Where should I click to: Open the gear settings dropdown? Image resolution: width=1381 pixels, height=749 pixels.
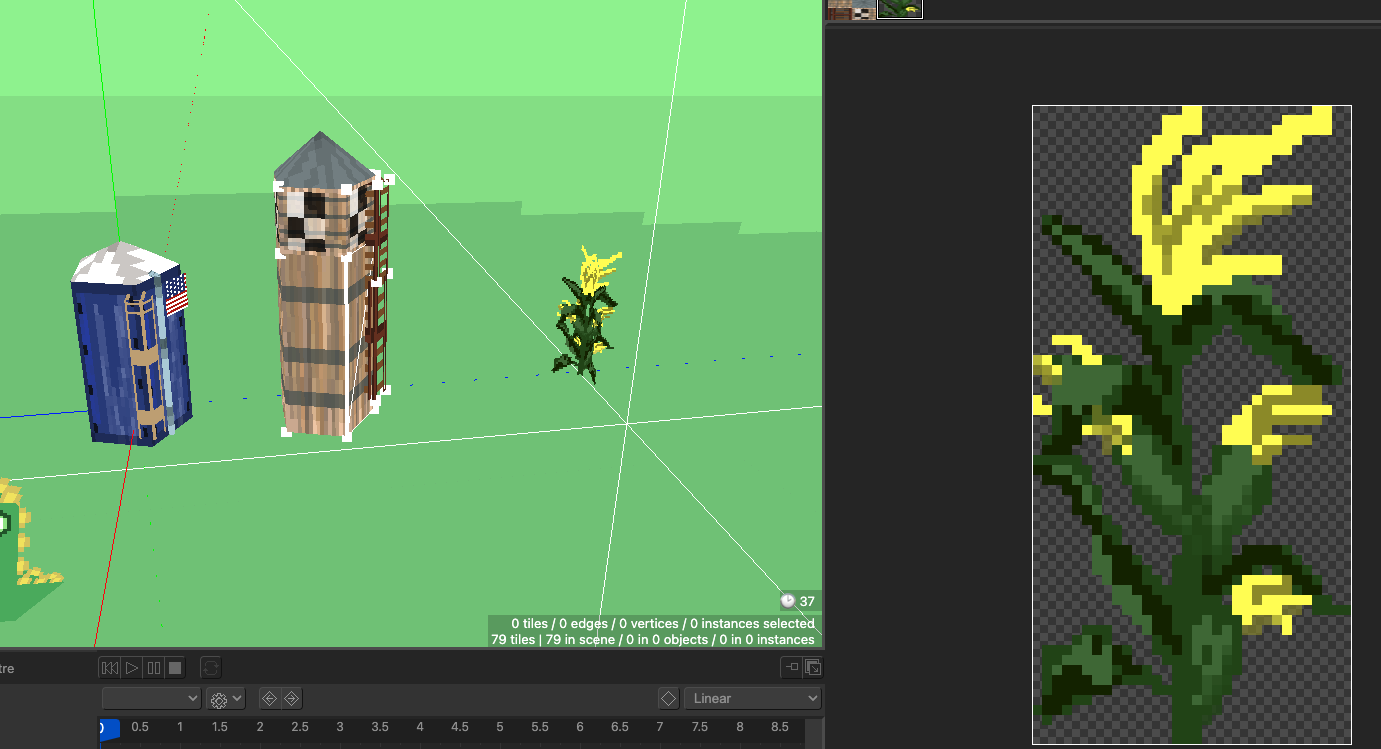click(x=226, y=698)
